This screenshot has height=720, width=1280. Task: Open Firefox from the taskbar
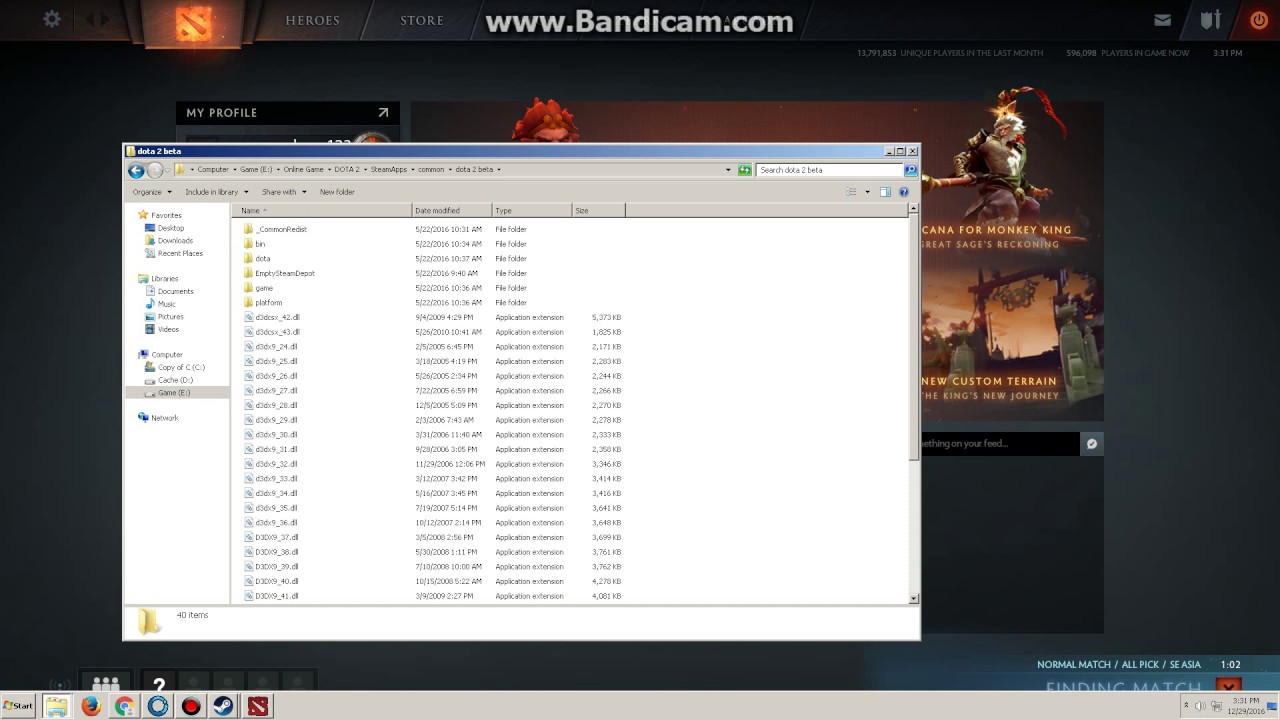pyautogui.click(x=91, y=706)
